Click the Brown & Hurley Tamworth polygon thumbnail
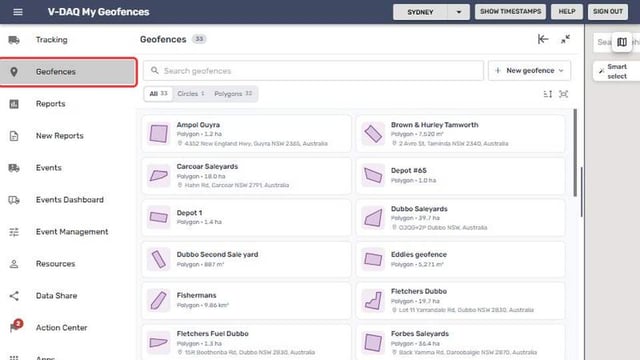 click(x=373, y=133)
